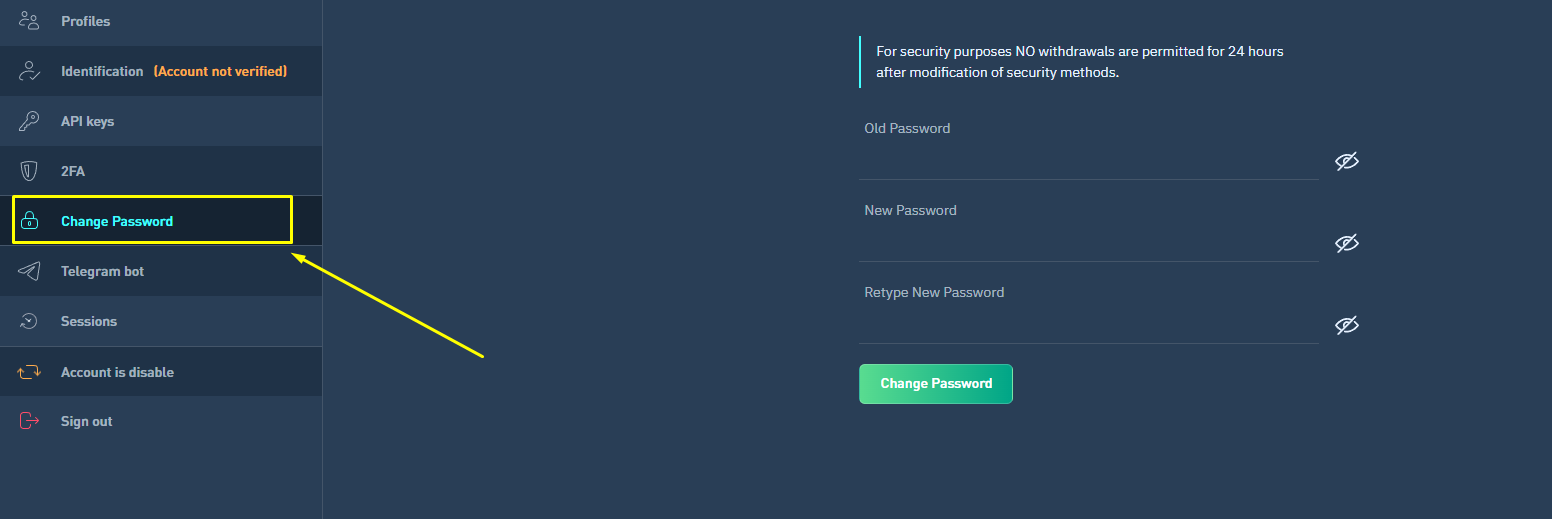Toggle visibility of the New Password field
This screenshot has height=519, width=1552.
(x=1347, y=243)
